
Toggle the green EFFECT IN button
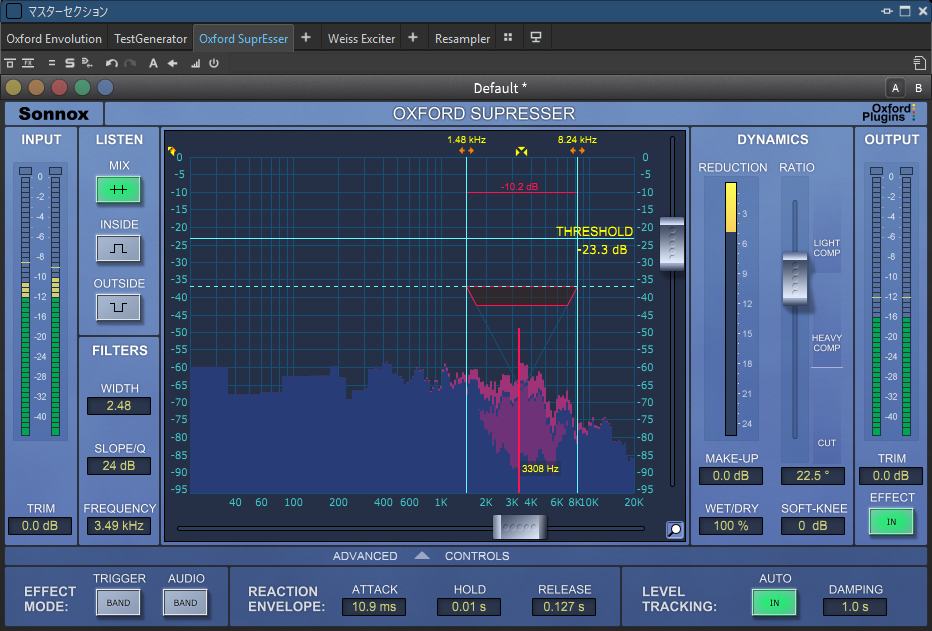point(891,521)
